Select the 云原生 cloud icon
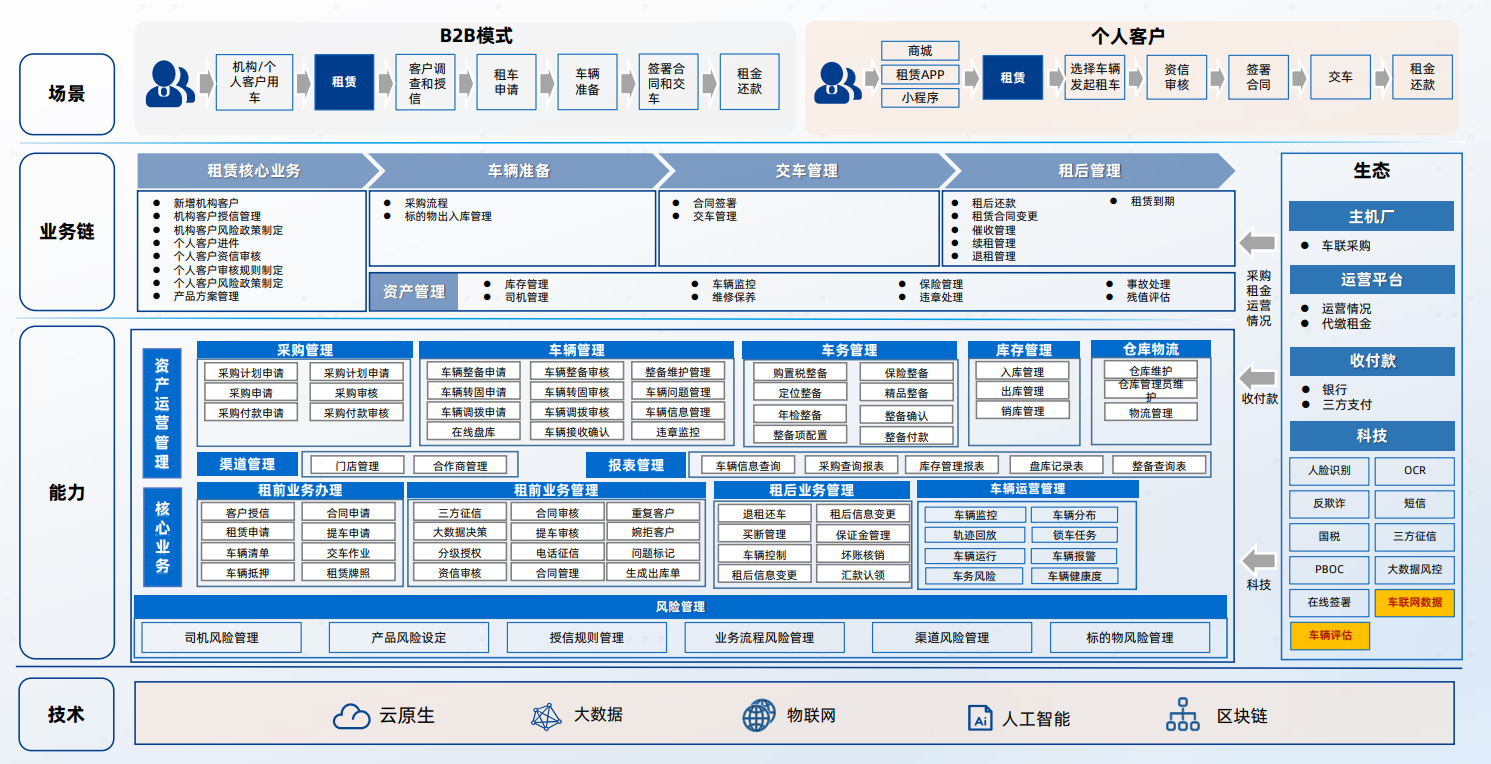Viewport: 1491px width, 764px height. [352, 716]
